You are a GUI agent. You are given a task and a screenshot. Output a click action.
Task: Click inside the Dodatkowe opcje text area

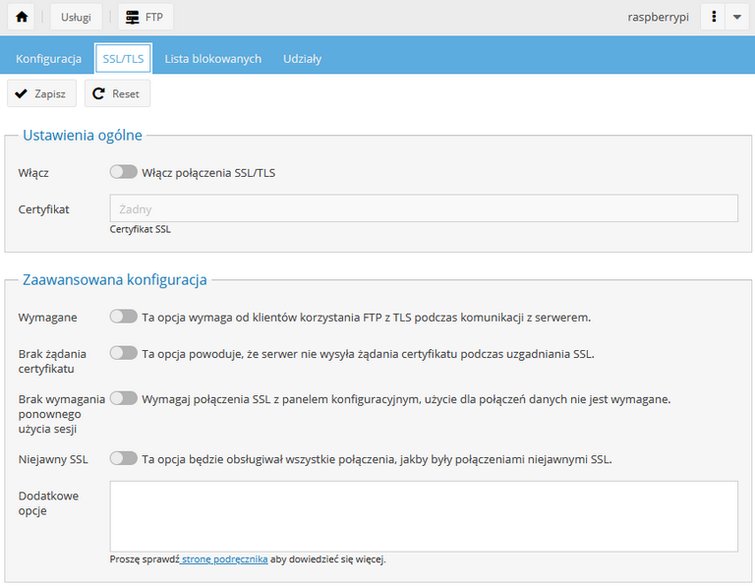pos(424,516)
